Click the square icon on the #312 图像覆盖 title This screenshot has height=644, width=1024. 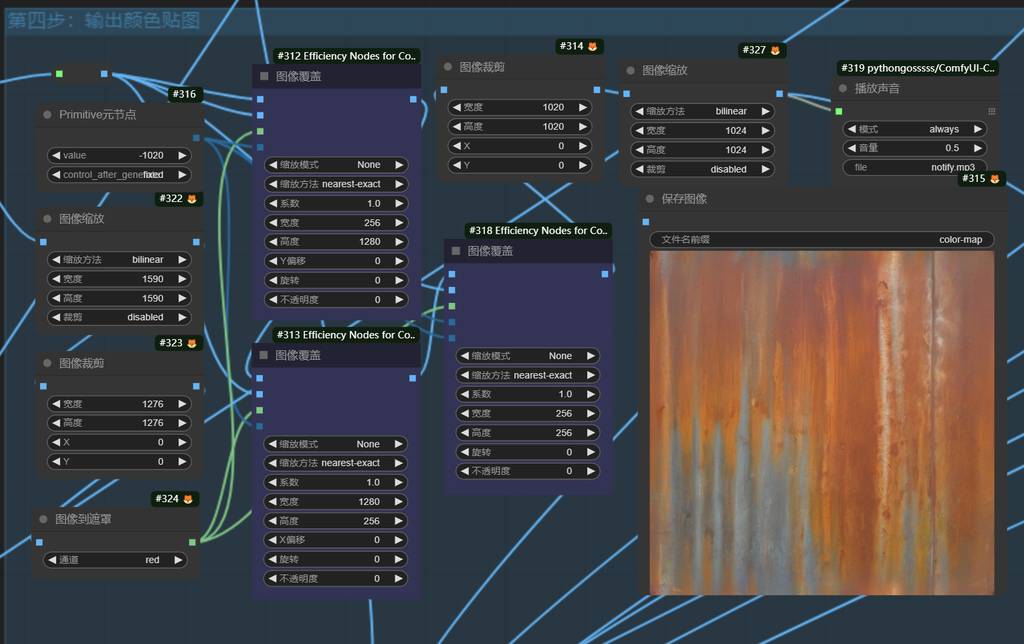(x=264, y=76)
